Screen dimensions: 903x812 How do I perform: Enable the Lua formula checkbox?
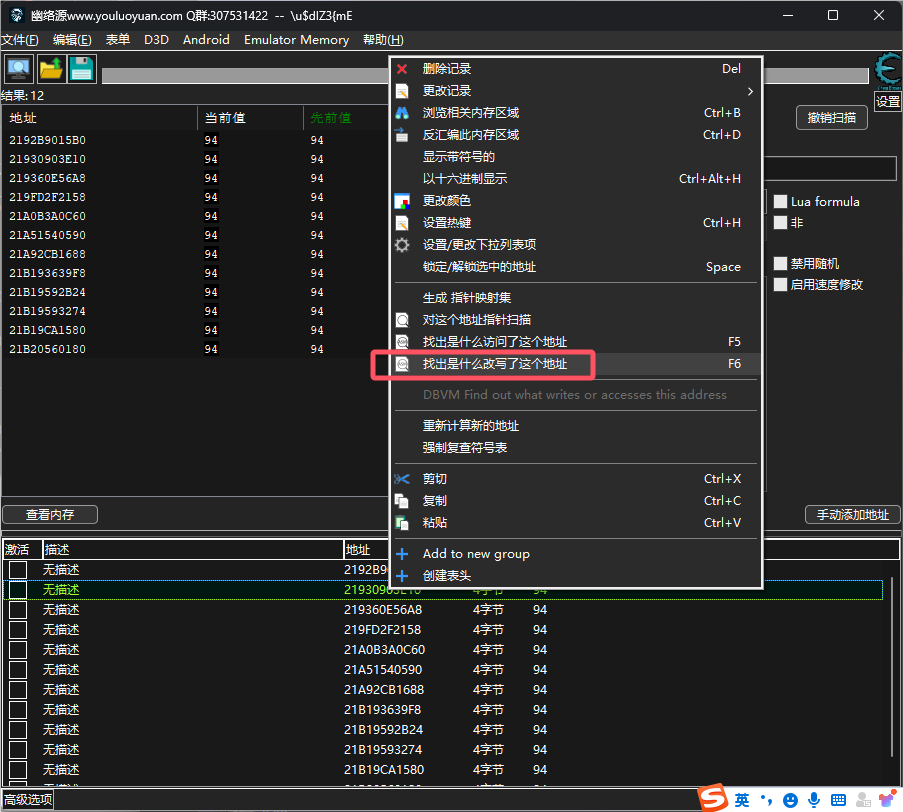pyautogui.click(x=781, y=202)
